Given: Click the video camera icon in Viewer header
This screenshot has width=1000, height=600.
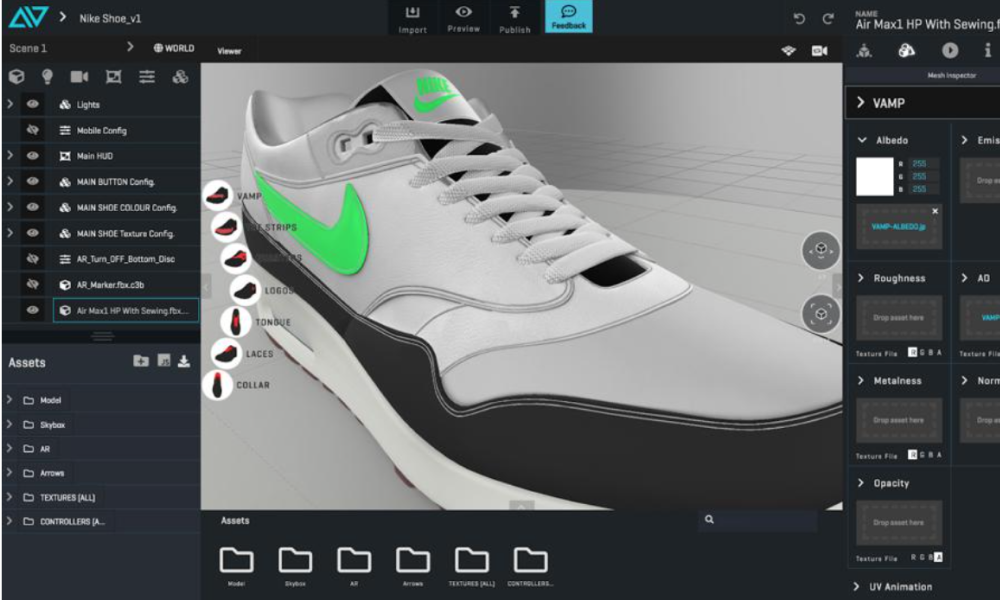Looking at the screenshot, I should pyautogui.click(x=820, y=50).
